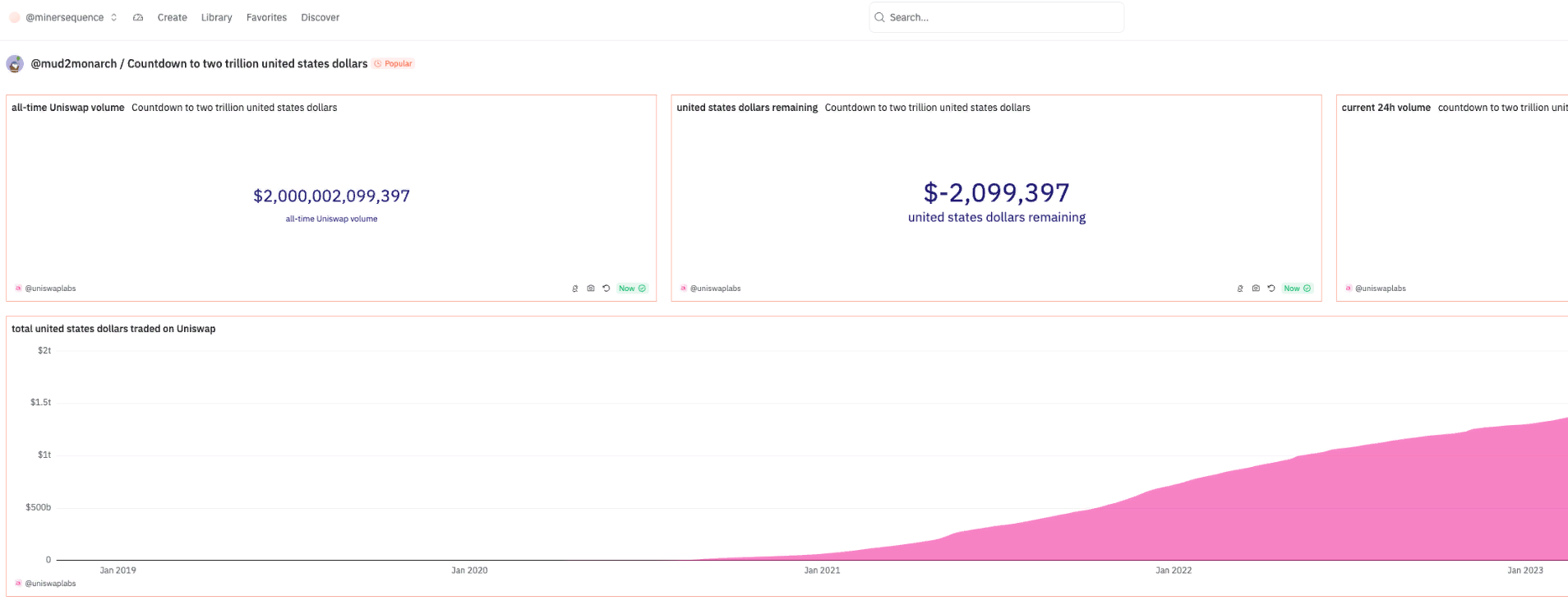Screen dimensions: 1568x610
Task: Open the Favorites page
Action: [x=266, y=17]
